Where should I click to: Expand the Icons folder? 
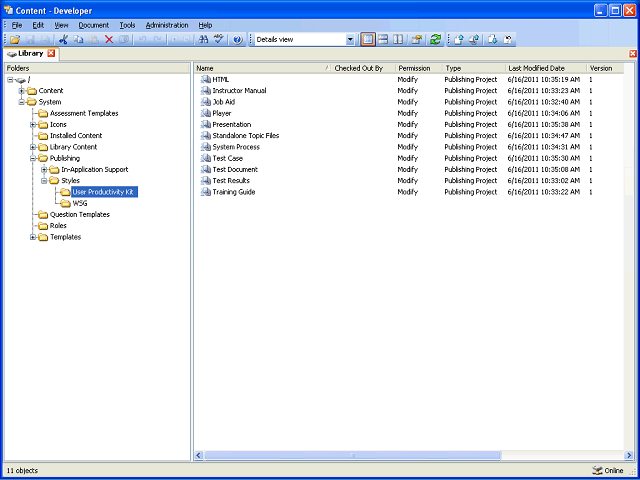coord(33,124)
